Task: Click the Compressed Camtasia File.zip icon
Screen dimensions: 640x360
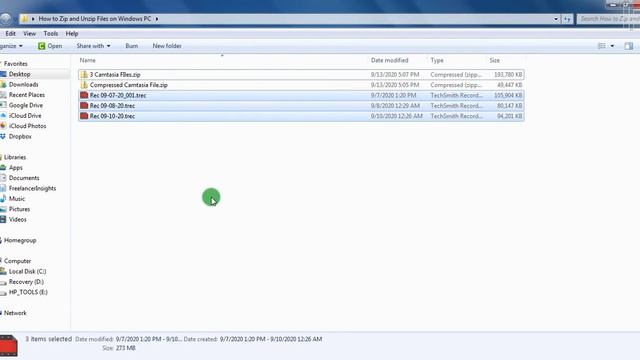Action: pyautogui.click(x=84, y=85)
